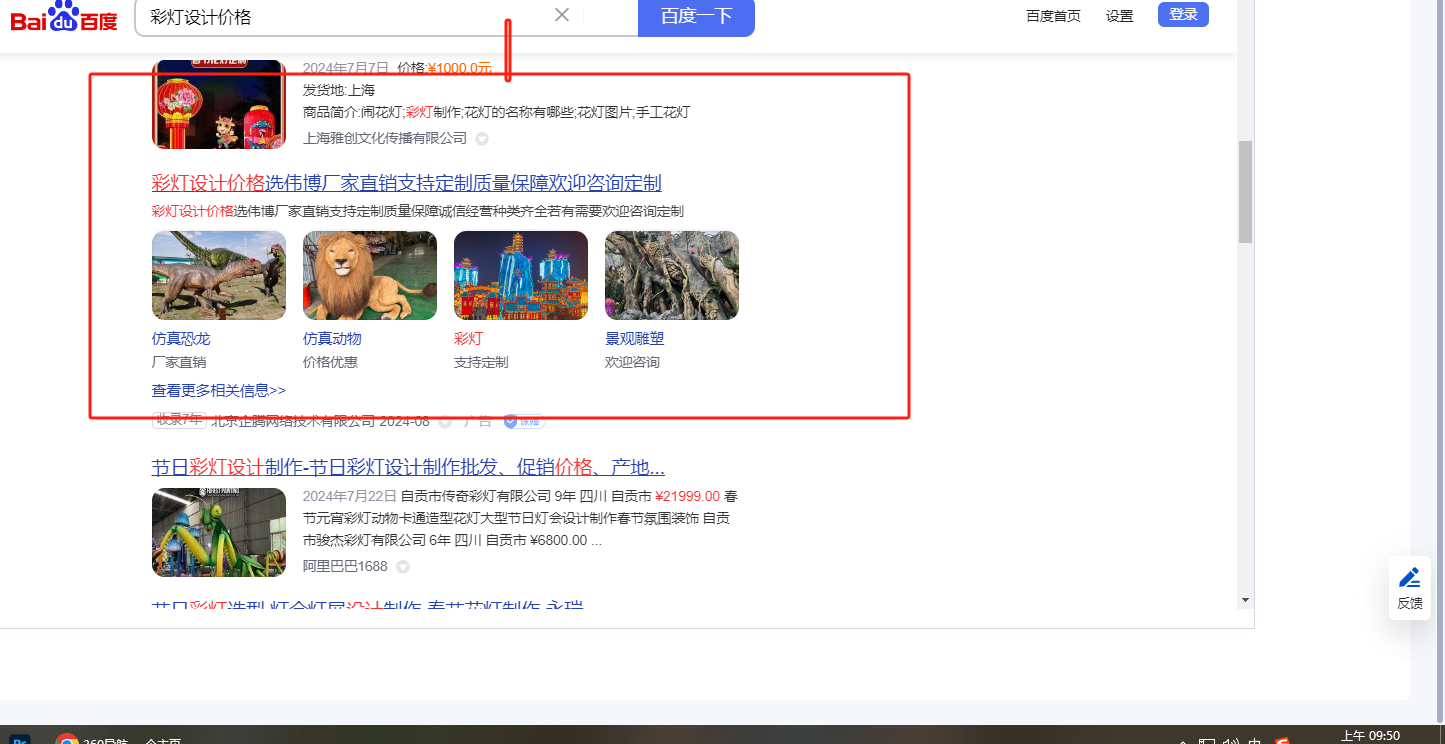Open 设置 in the top navigation
1445x744 pixels.
point(1120,16)
